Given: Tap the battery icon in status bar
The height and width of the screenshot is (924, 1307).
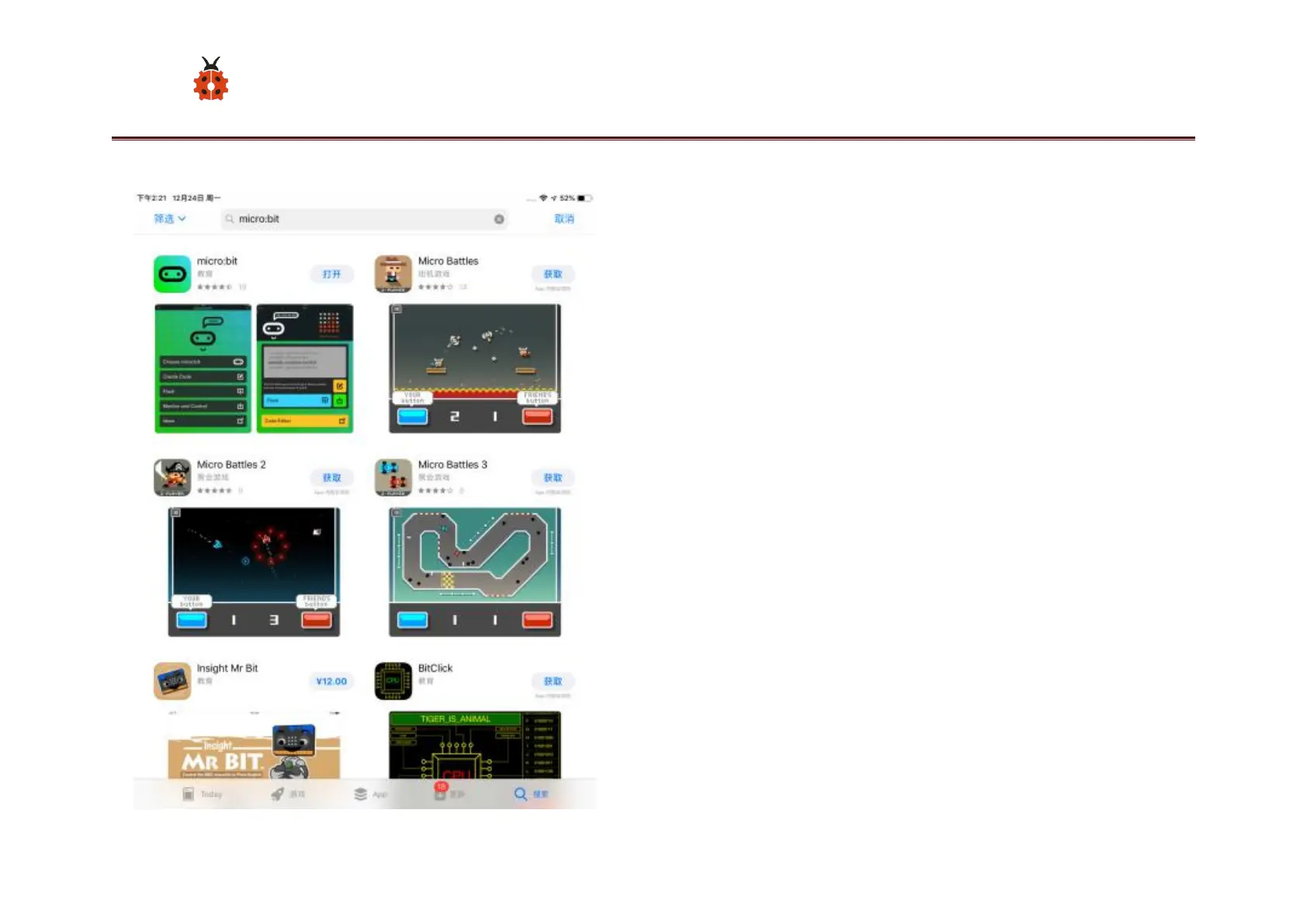Looking at the screenshot, I should 585,199.
